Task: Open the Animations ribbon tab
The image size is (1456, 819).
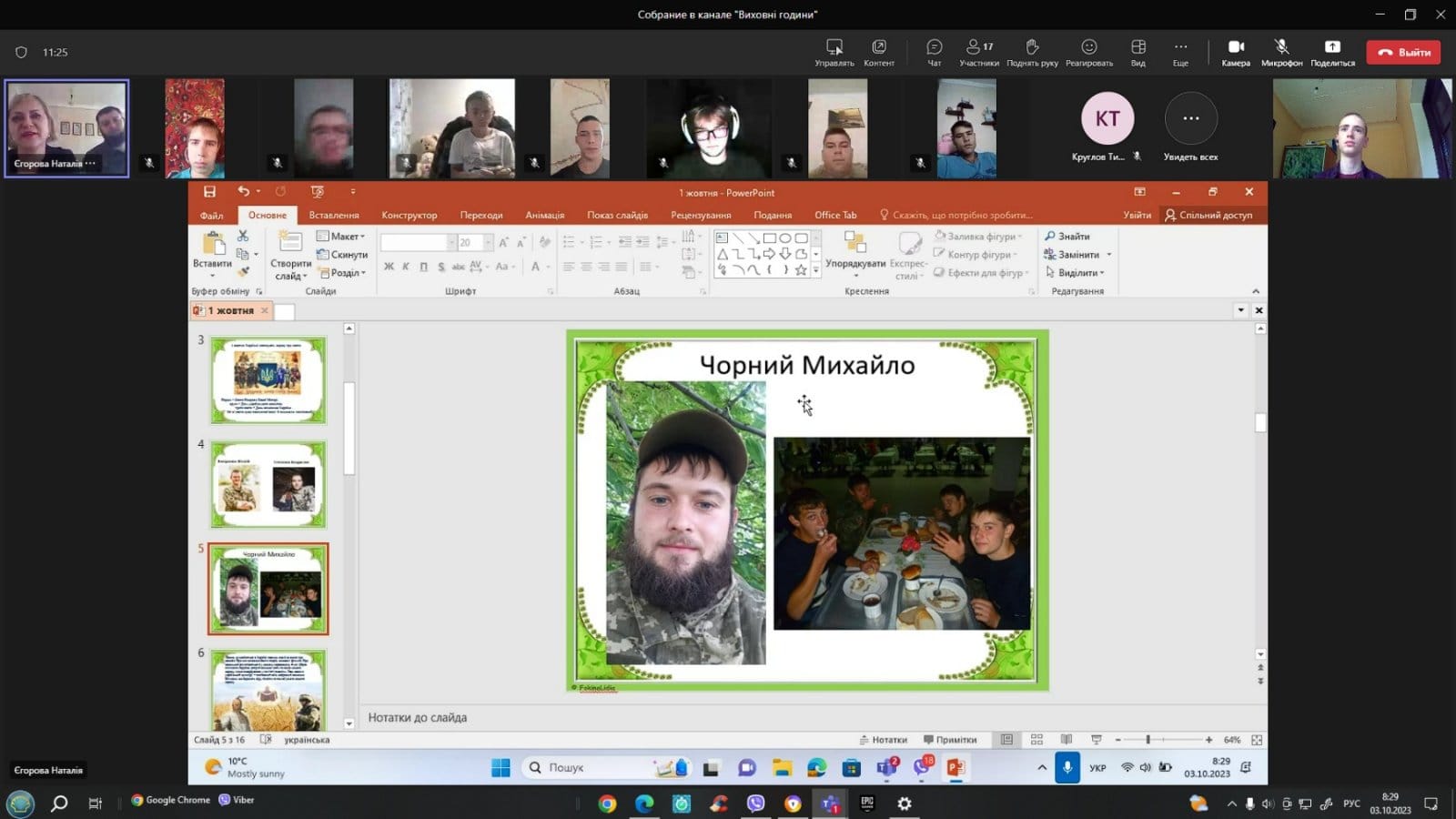Action: tap(545, 216)
